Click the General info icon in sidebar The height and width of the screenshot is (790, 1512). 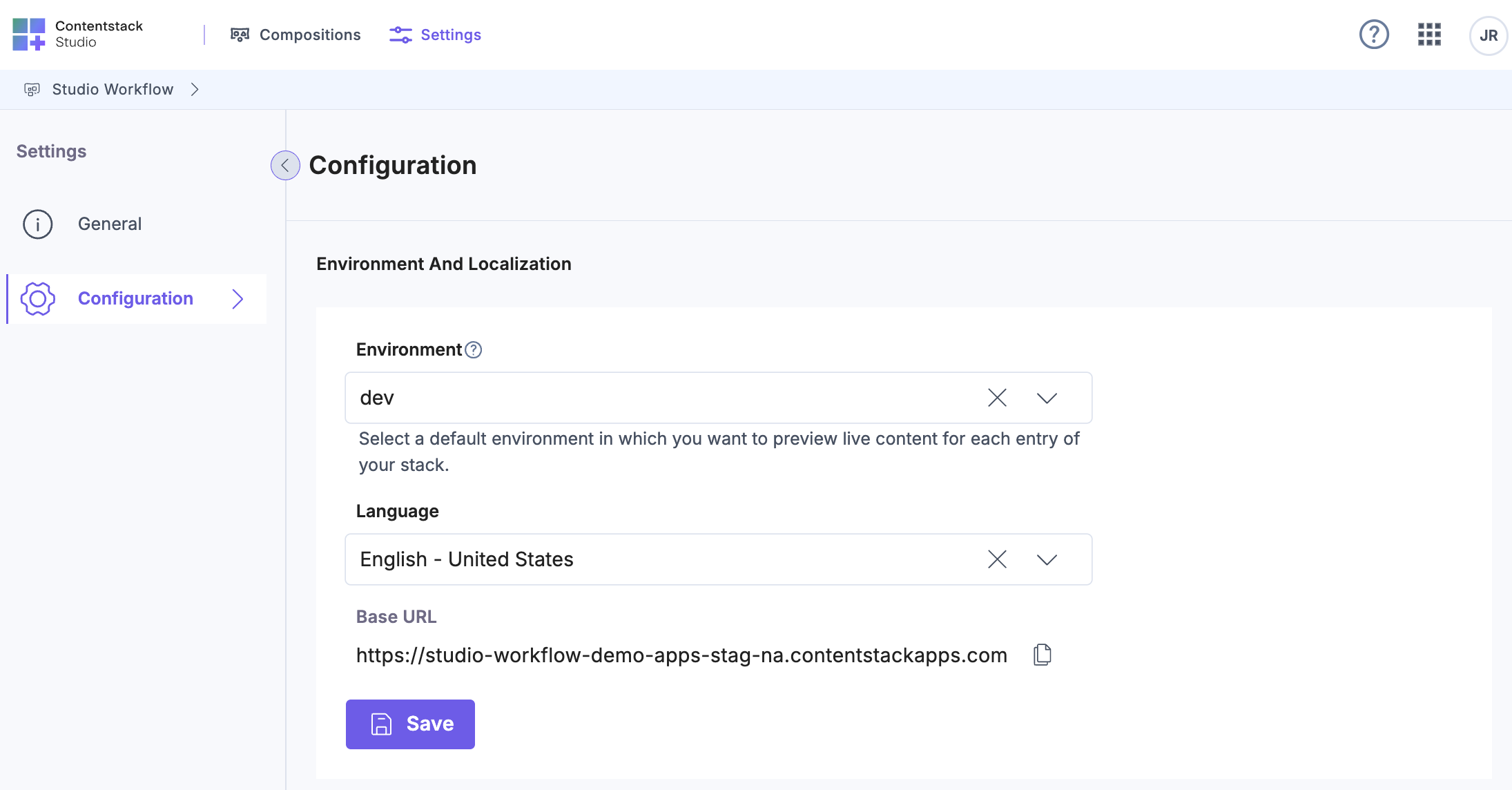(38, 224)
